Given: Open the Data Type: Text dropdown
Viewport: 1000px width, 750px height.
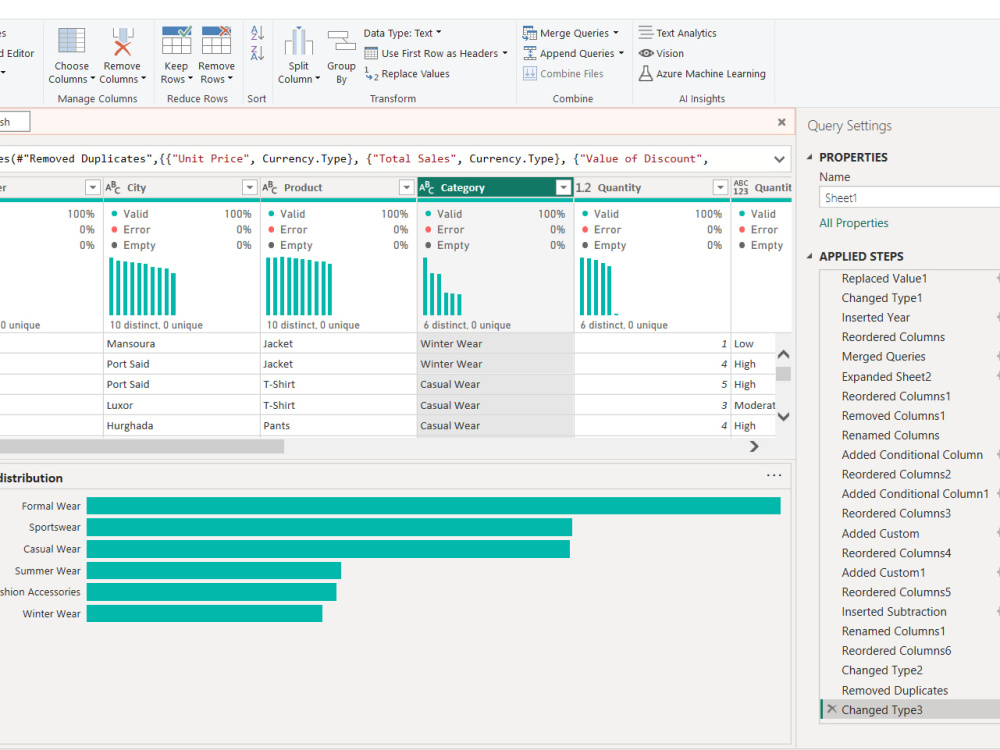Looking at the screenshot, I should 402,33.
